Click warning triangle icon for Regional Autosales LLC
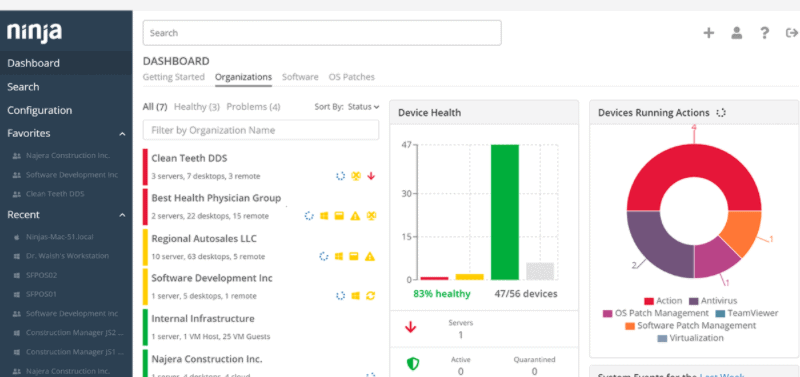This screenshot has height=377, width=800. point(370,256)
